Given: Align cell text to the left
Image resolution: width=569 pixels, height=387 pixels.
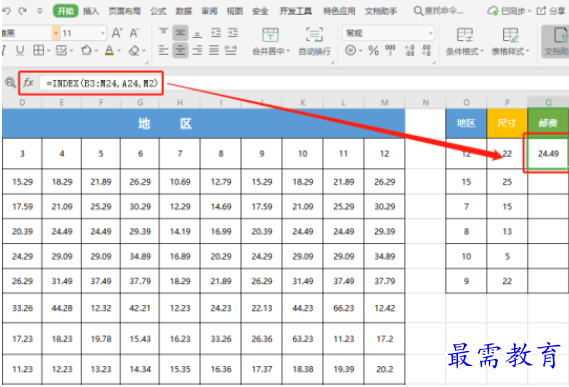Looking at the screenshot, I should click(163, 50).
